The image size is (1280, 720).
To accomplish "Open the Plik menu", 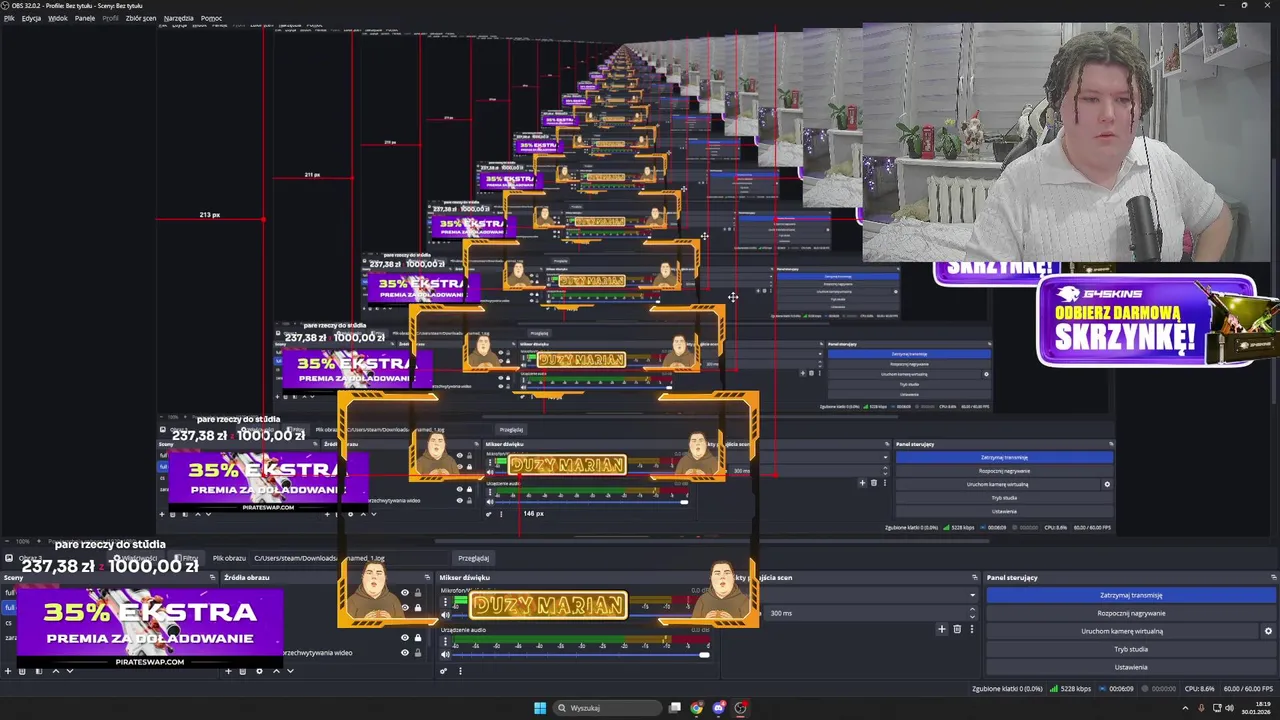I will pos(9,18).
